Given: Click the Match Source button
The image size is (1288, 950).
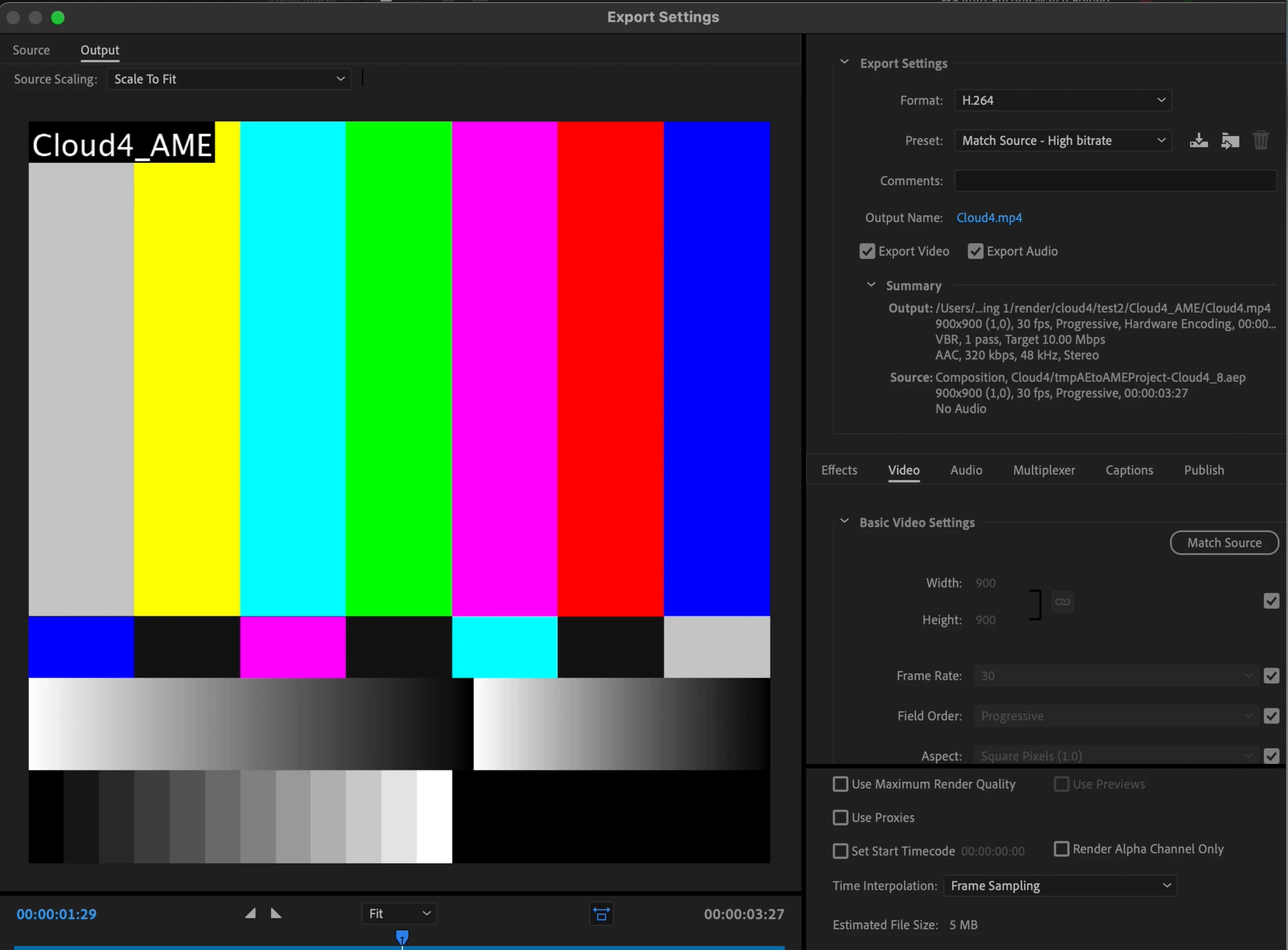Looking at the screenshot, I should click(x=1224, y=542).
